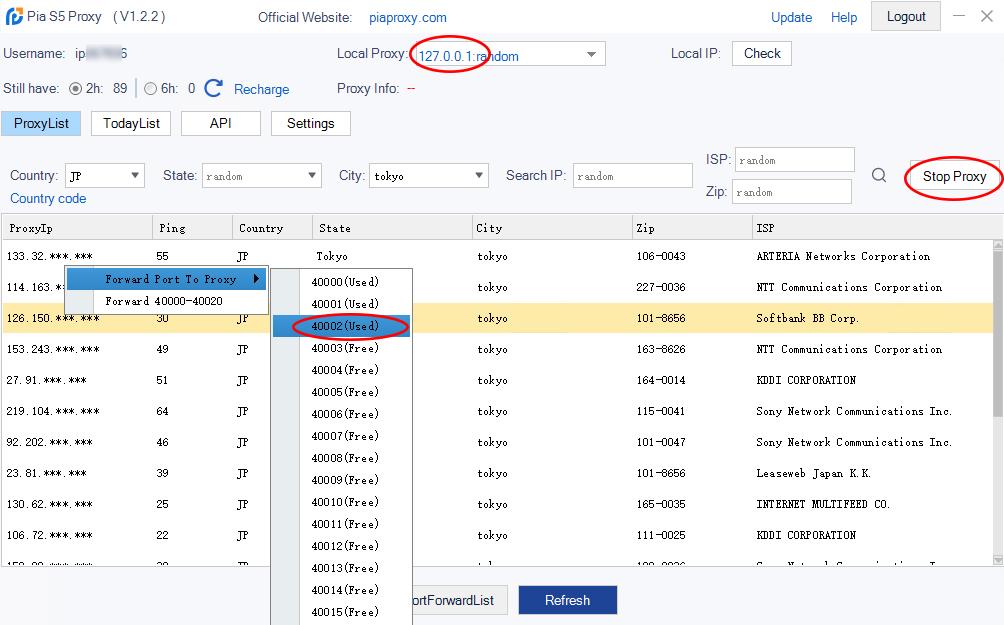Switch to the TodayList tab
Image resolution: width=1004 pixels, height=625 pixels.
(131, 123)
